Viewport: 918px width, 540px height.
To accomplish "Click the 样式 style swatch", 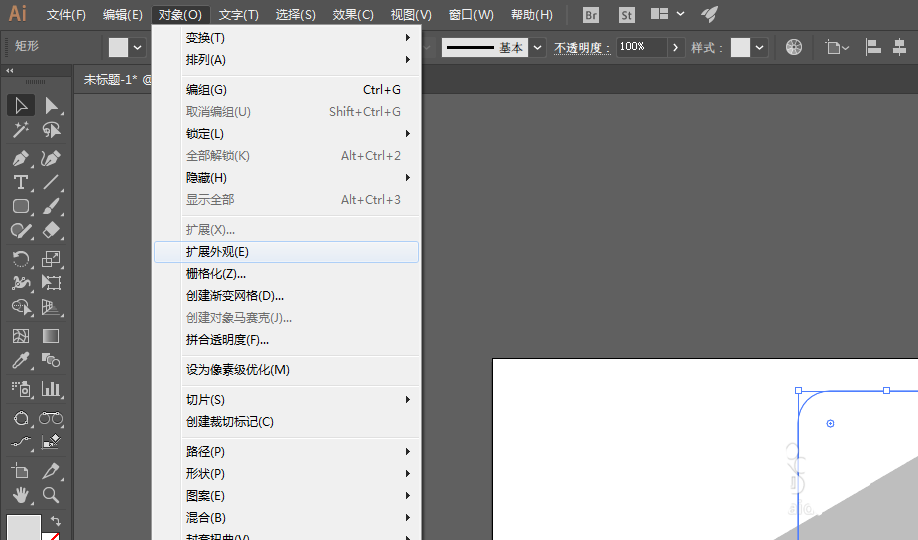I will [740, 47].
